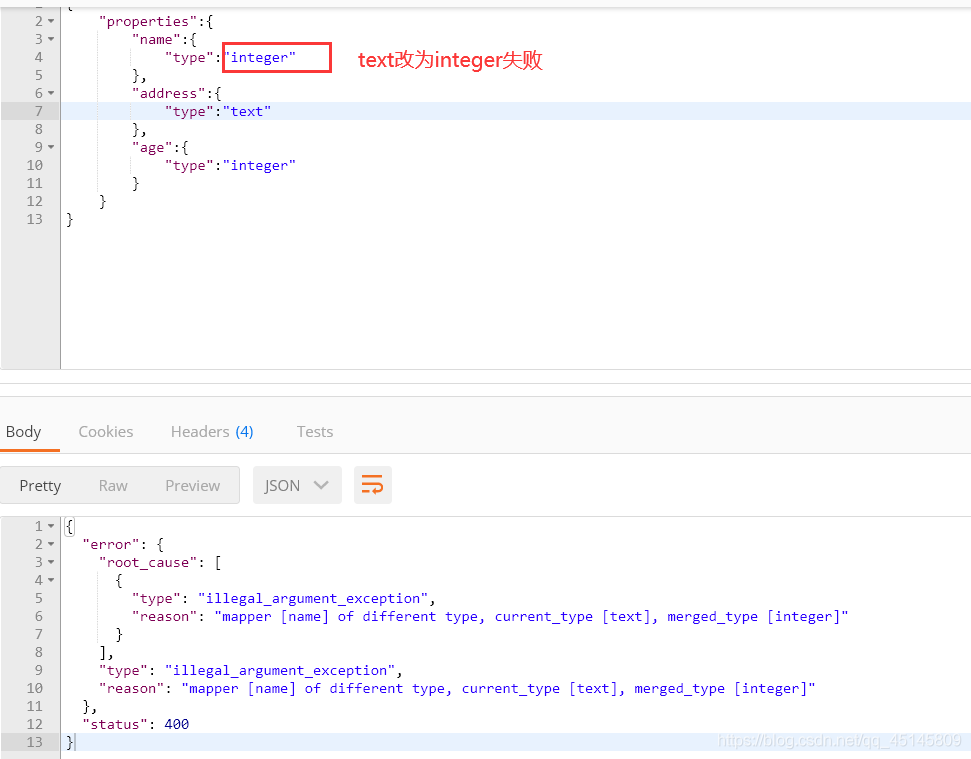Click "illegal_argument_exception" on response line 9

(280, 670)
